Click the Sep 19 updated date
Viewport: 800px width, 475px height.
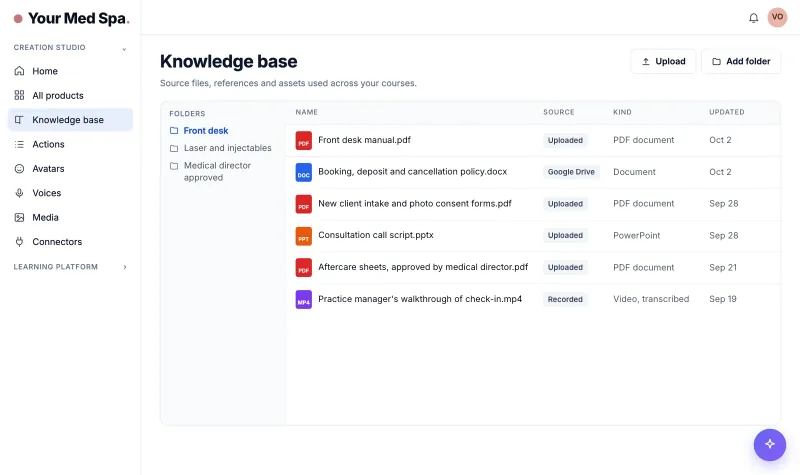(x=722, y=299)
